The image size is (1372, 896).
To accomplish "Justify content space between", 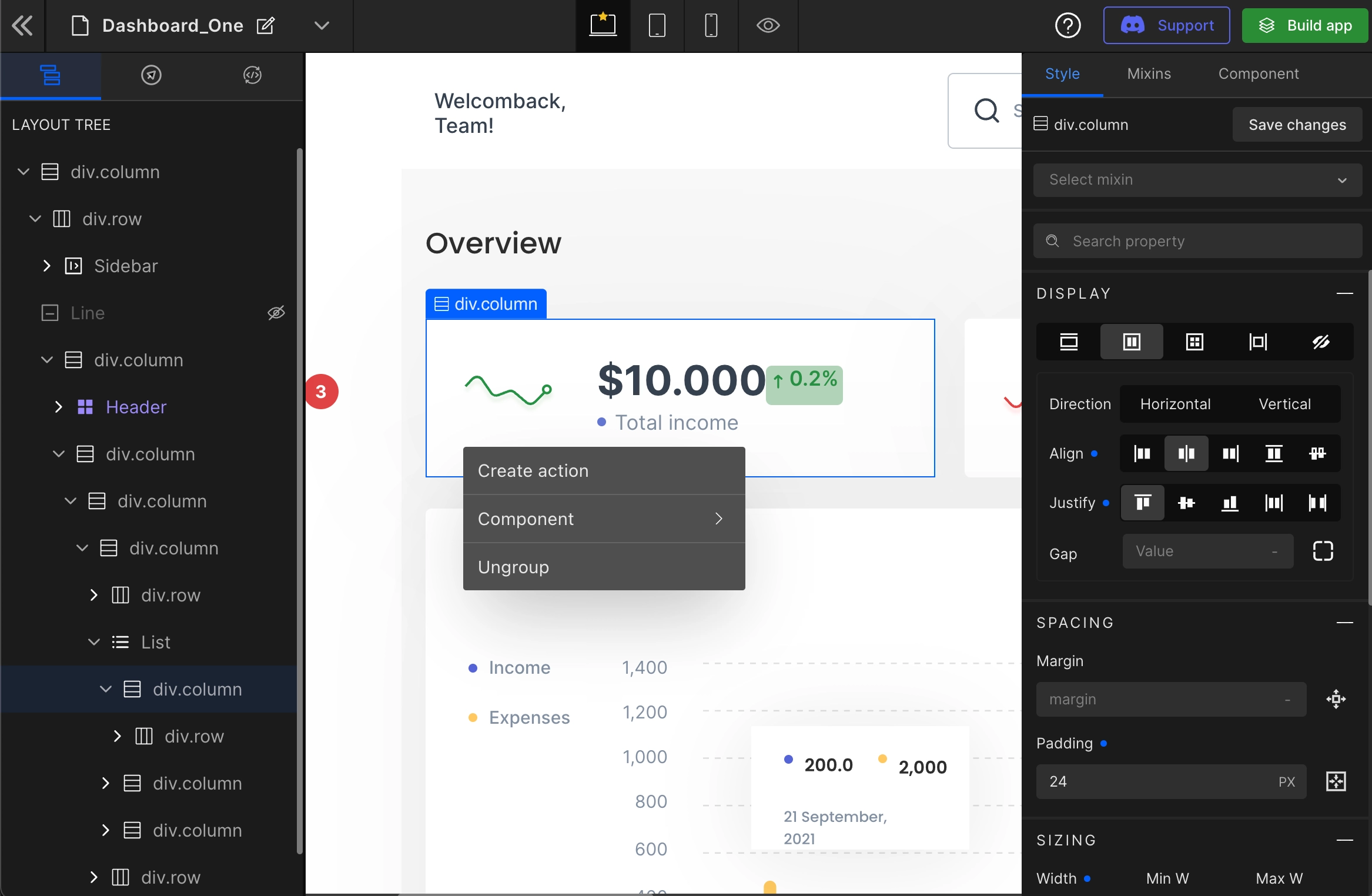I will click(x=1317, y=503).
